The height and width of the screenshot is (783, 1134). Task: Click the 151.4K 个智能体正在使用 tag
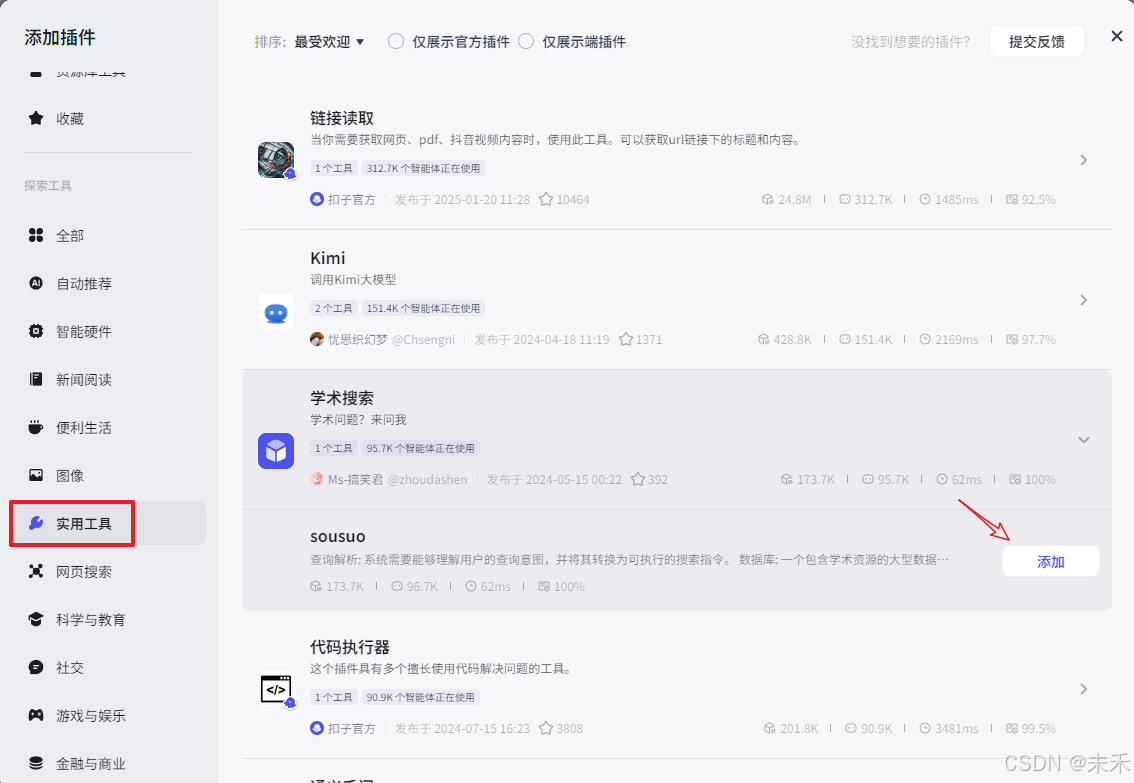tap(423, 309)
